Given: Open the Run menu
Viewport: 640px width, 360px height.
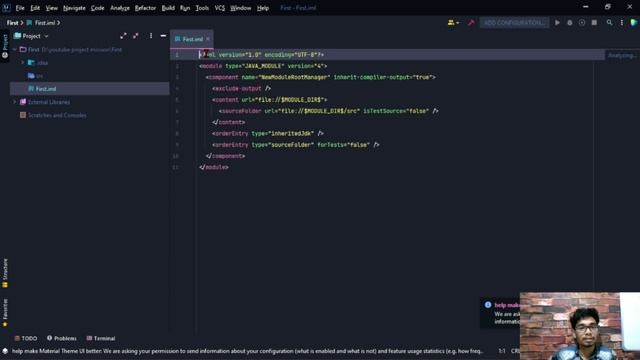Looking at the screenshot, I should tap(185, 8).
